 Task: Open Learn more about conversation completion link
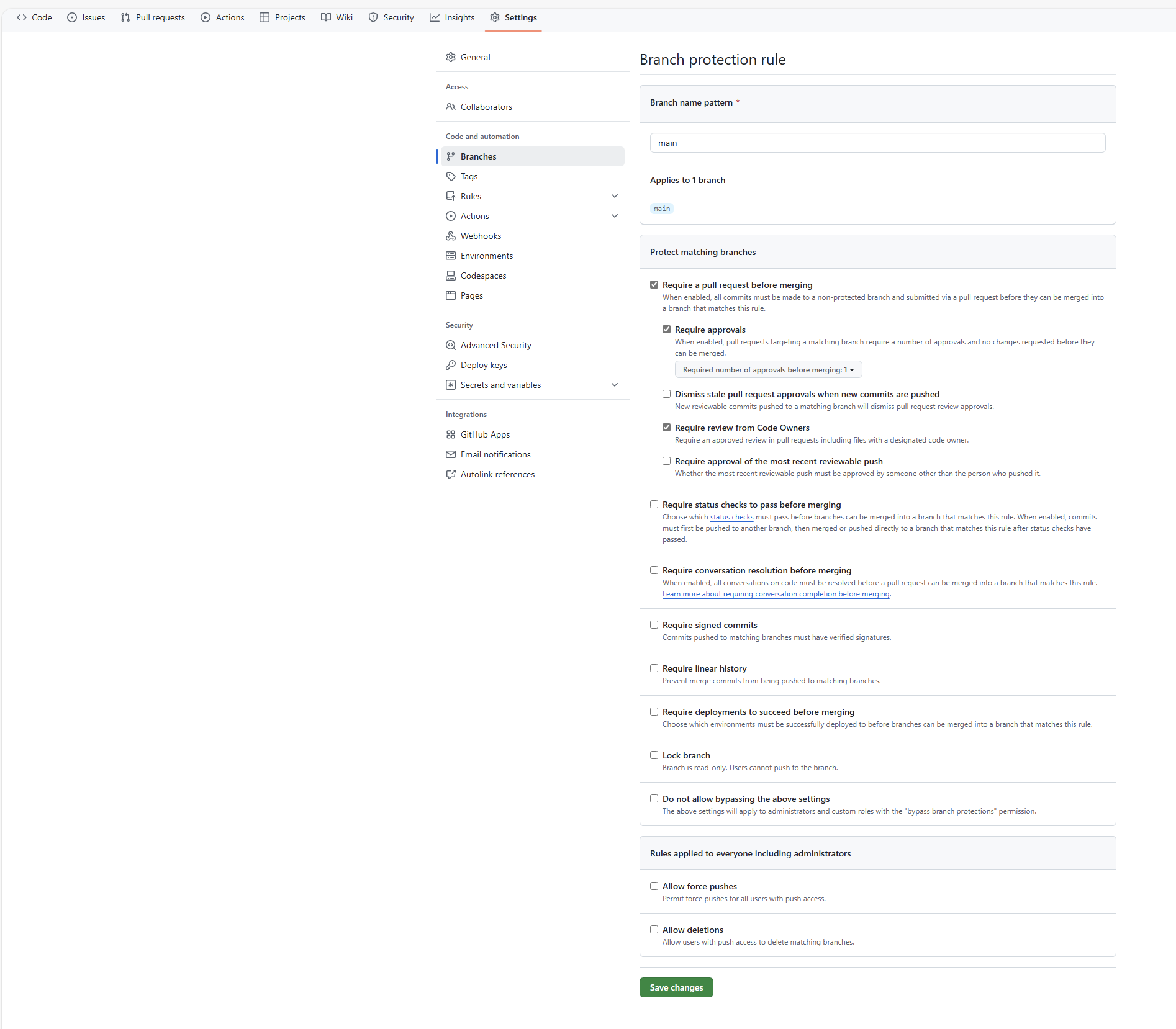[776, 594]
